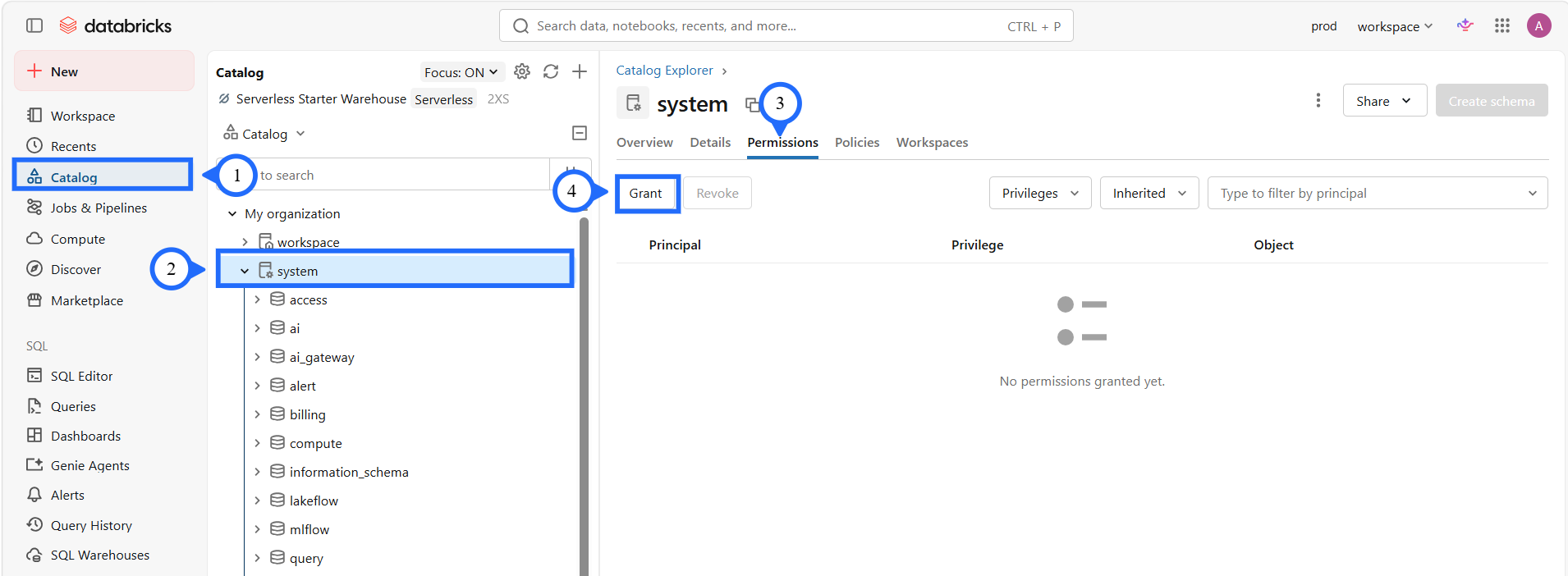Open the workspace switcher dropdown
The width and height of the screenshot is (1568, 576).
[x=1394, y=26]
